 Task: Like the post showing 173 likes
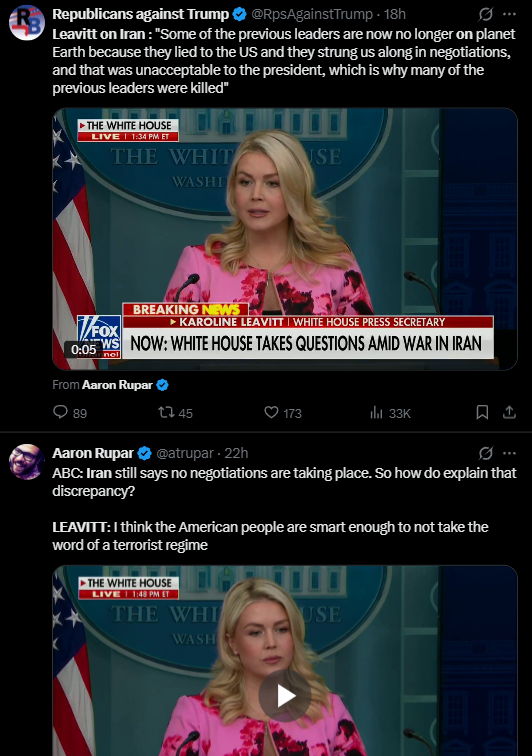click(x=272, y=412)
